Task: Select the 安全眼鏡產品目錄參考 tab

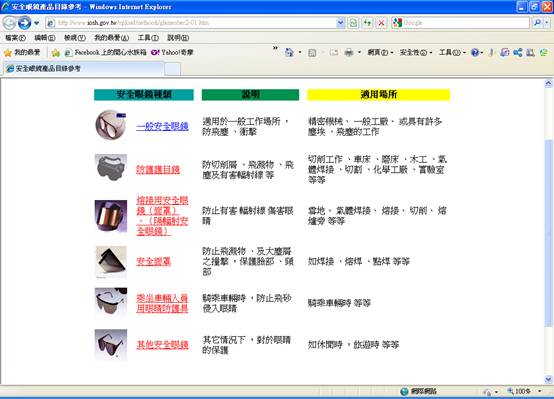Action: point(83,69)
